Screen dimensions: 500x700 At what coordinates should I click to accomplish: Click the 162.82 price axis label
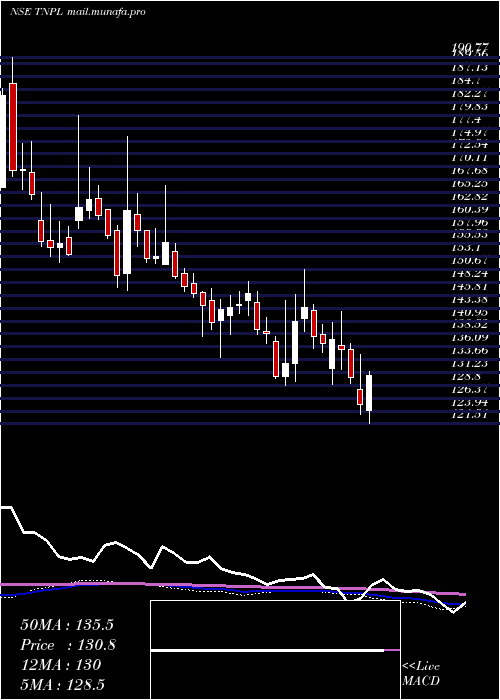(469, 197)
